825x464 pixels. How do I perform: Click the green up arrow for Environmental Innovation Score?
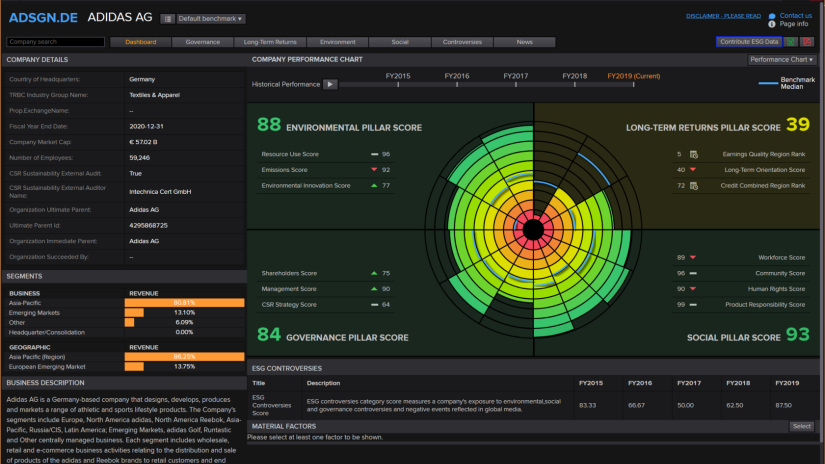[374, 185]
